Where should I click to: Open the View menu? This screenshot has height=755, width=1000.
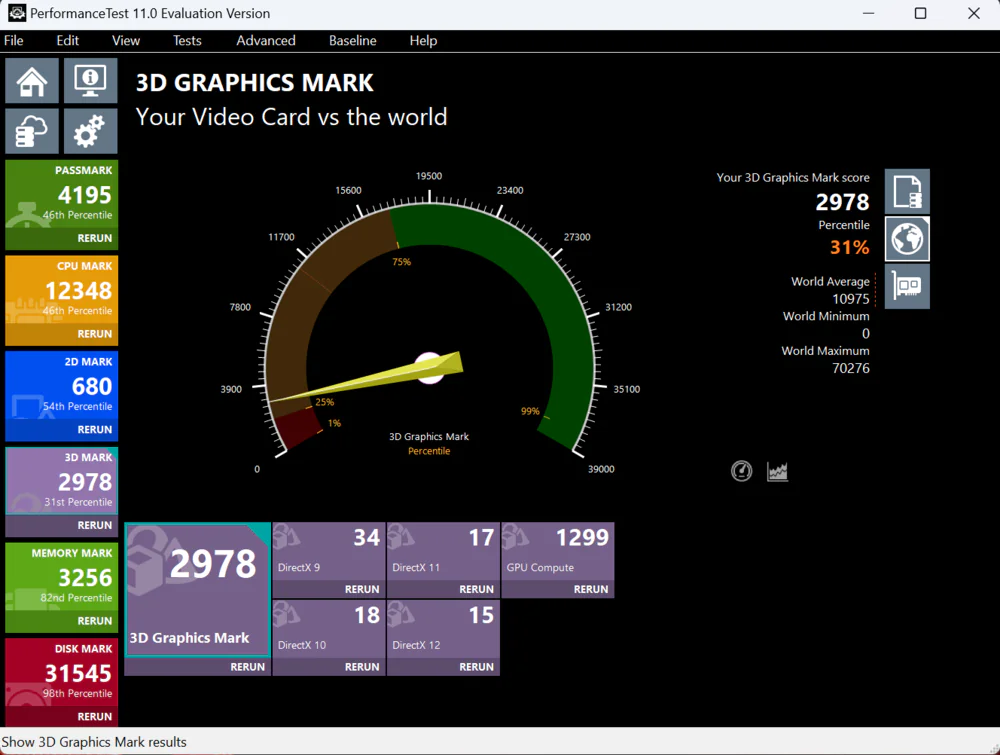[x=126, y=41]
